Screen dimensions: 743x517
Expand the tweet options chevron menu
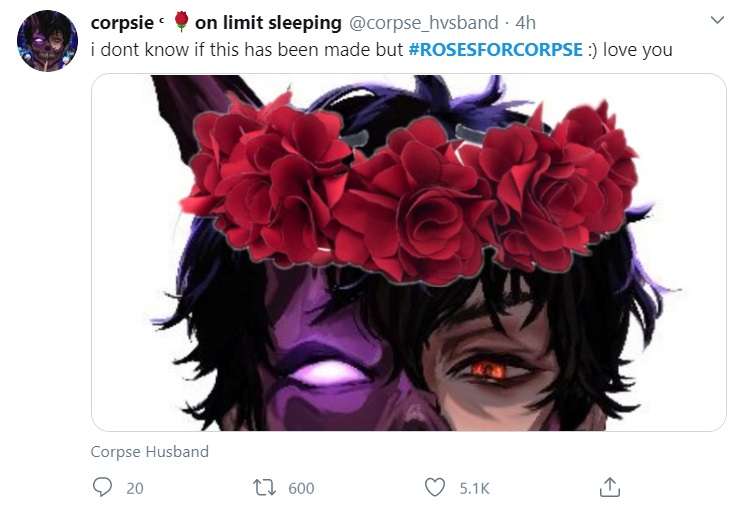point(716,20)
